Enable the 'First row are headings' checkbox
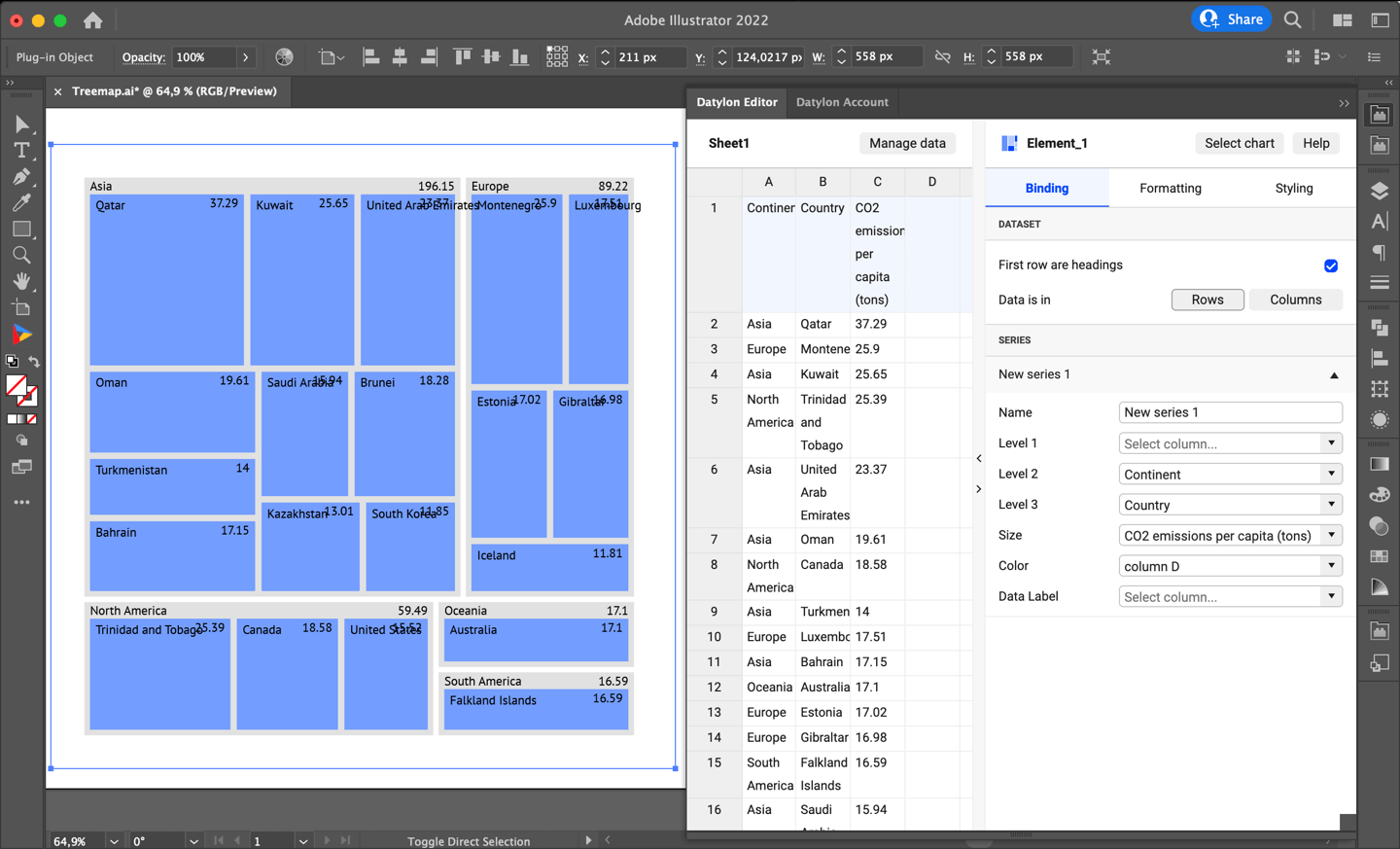Image resolution: width=1400 pixels, height=849 pixels. 1331,265
